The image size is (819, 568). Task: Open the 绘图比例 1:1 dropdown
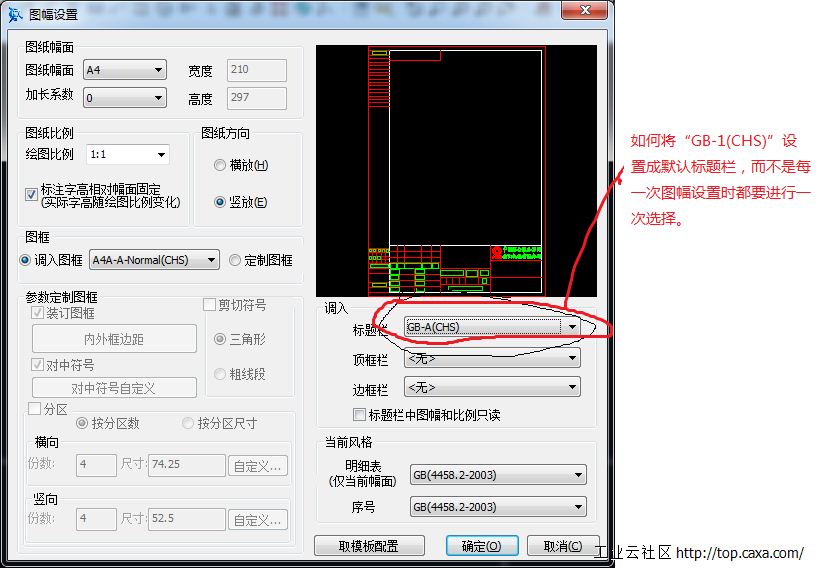127,154
